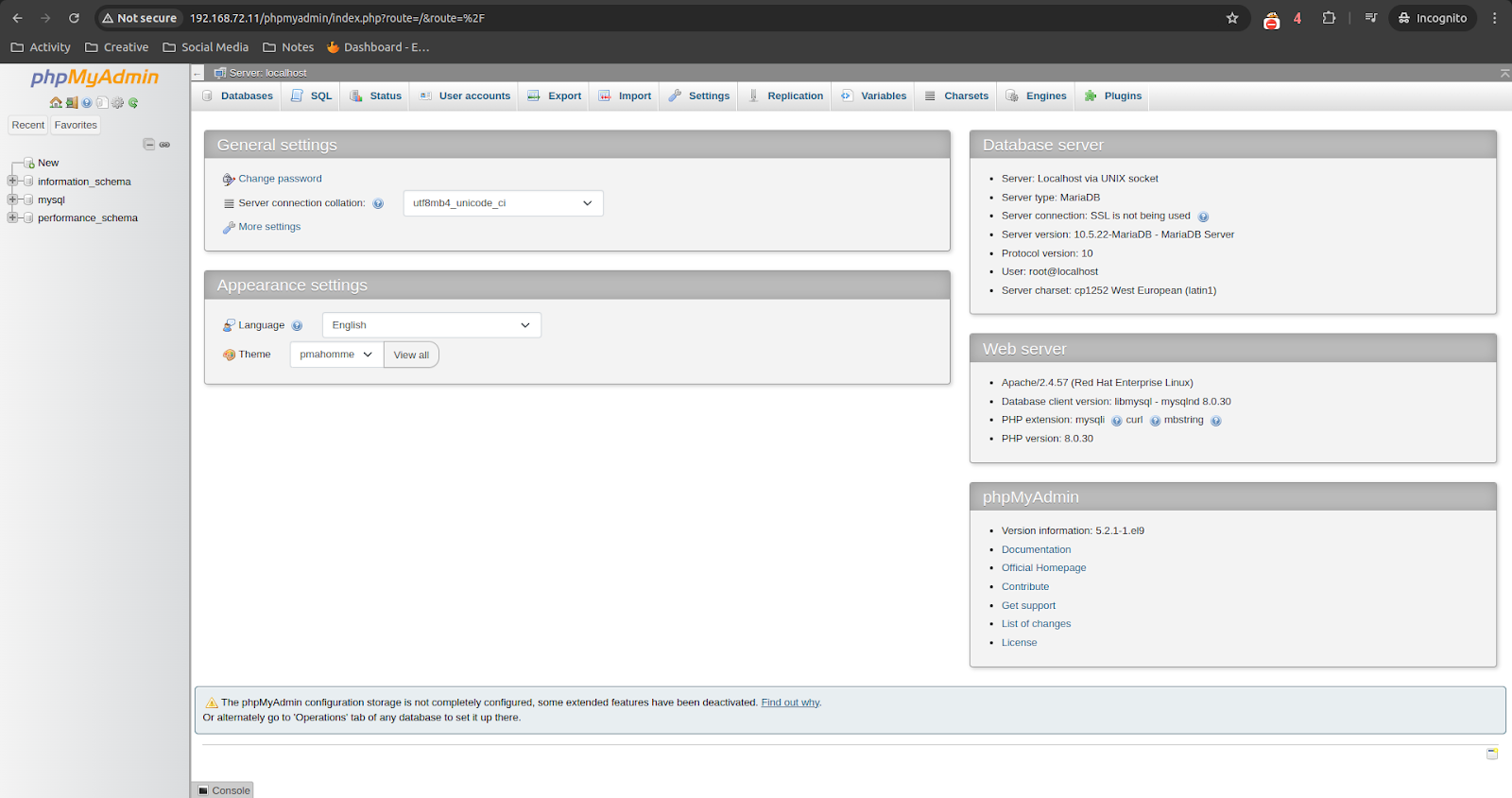
Task: Click the browser bookmark star icon
Action: pos(1232,18)
